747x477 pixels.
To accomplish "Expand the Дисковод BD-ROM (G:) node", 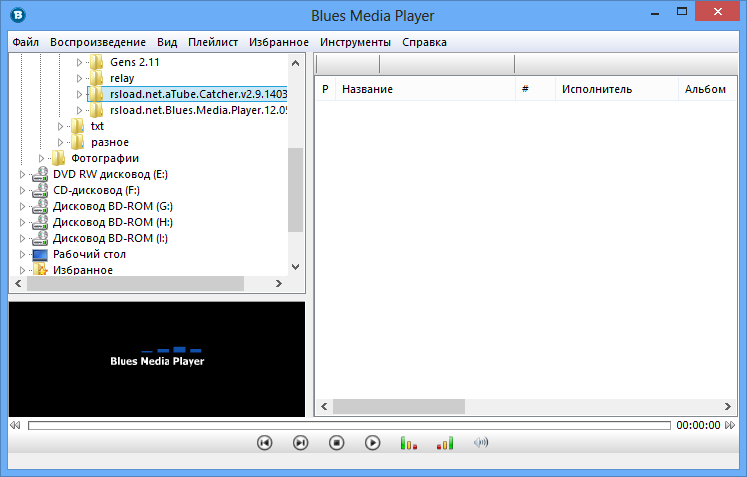I will 22,206.
